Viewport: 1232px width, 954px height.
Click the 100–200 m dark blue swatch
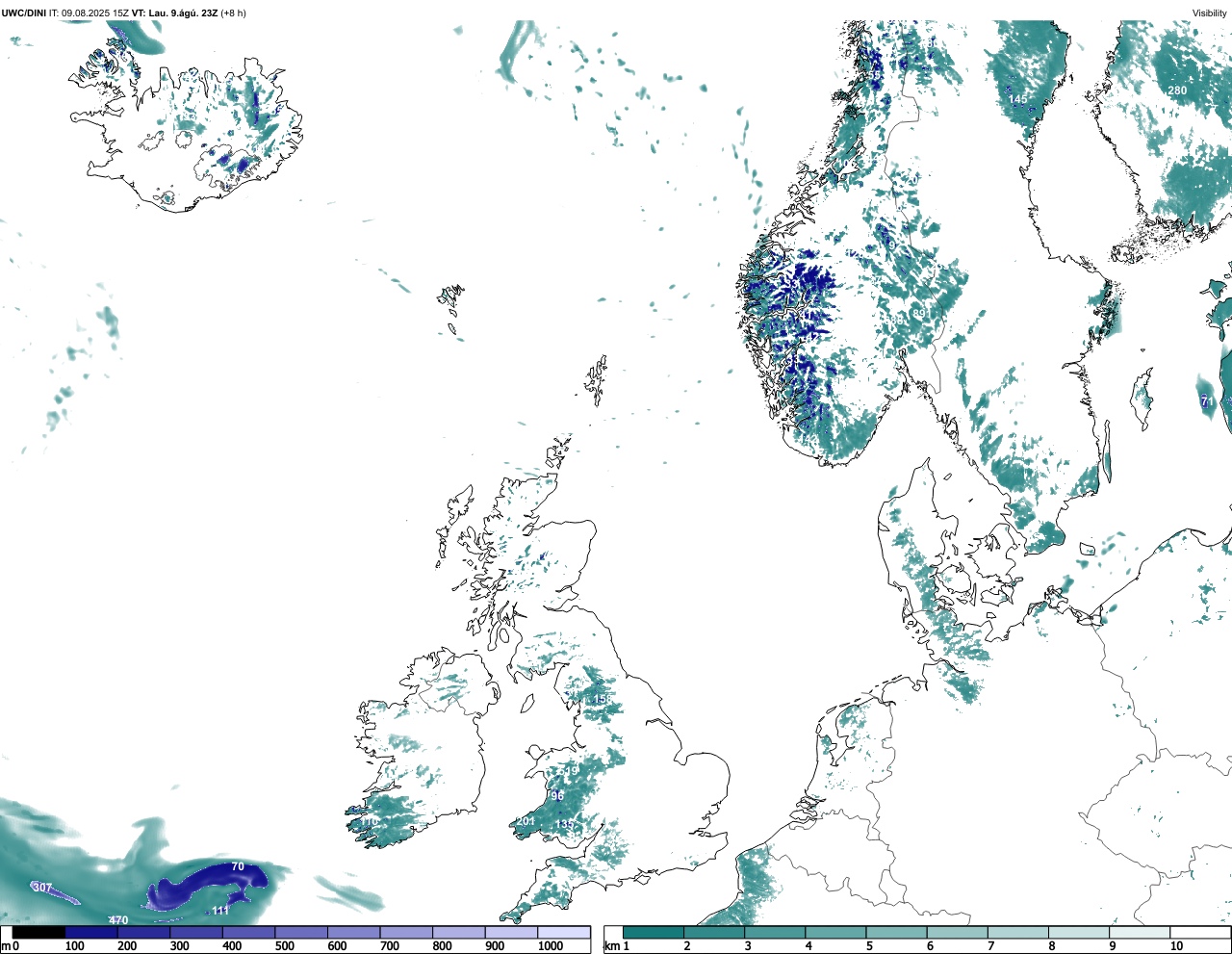91,932
